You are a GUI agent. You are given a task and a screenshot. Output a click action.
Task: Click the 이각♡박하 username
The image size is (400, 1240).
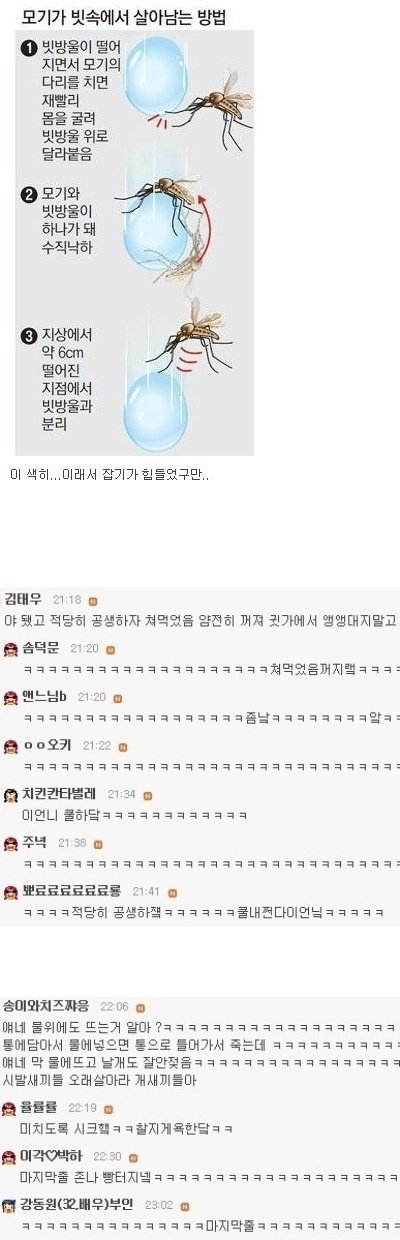(x=52, y=1155)
